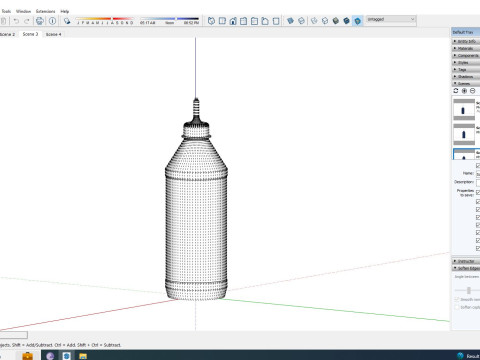This screenshot has width=480, height=360.
Task: Click the Measurements box in status bar
Action: [x=14, y=335]
